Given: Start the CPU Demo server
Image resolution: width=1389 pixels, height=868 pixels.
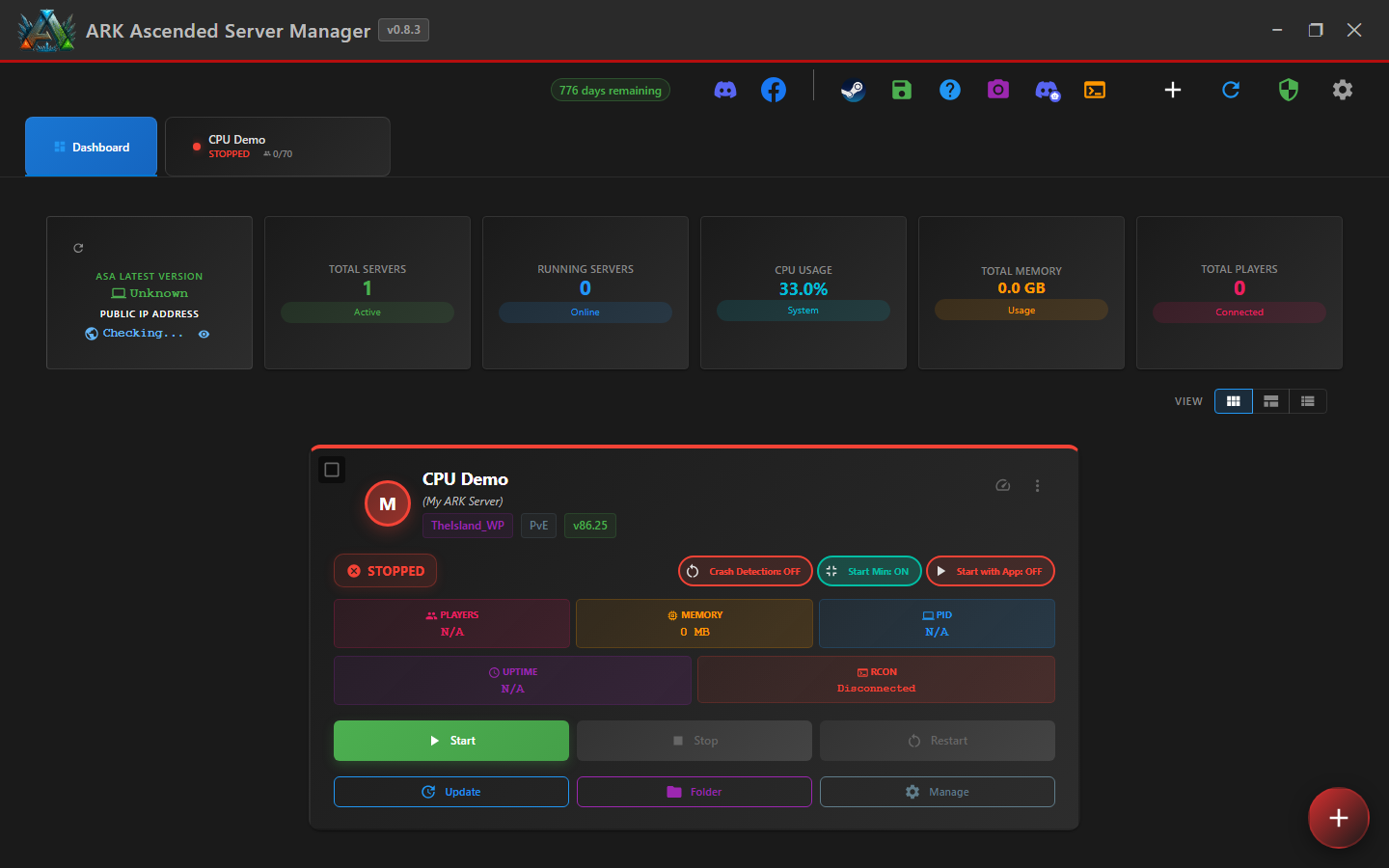Looking at the screenshot, I should click(451, 741).
